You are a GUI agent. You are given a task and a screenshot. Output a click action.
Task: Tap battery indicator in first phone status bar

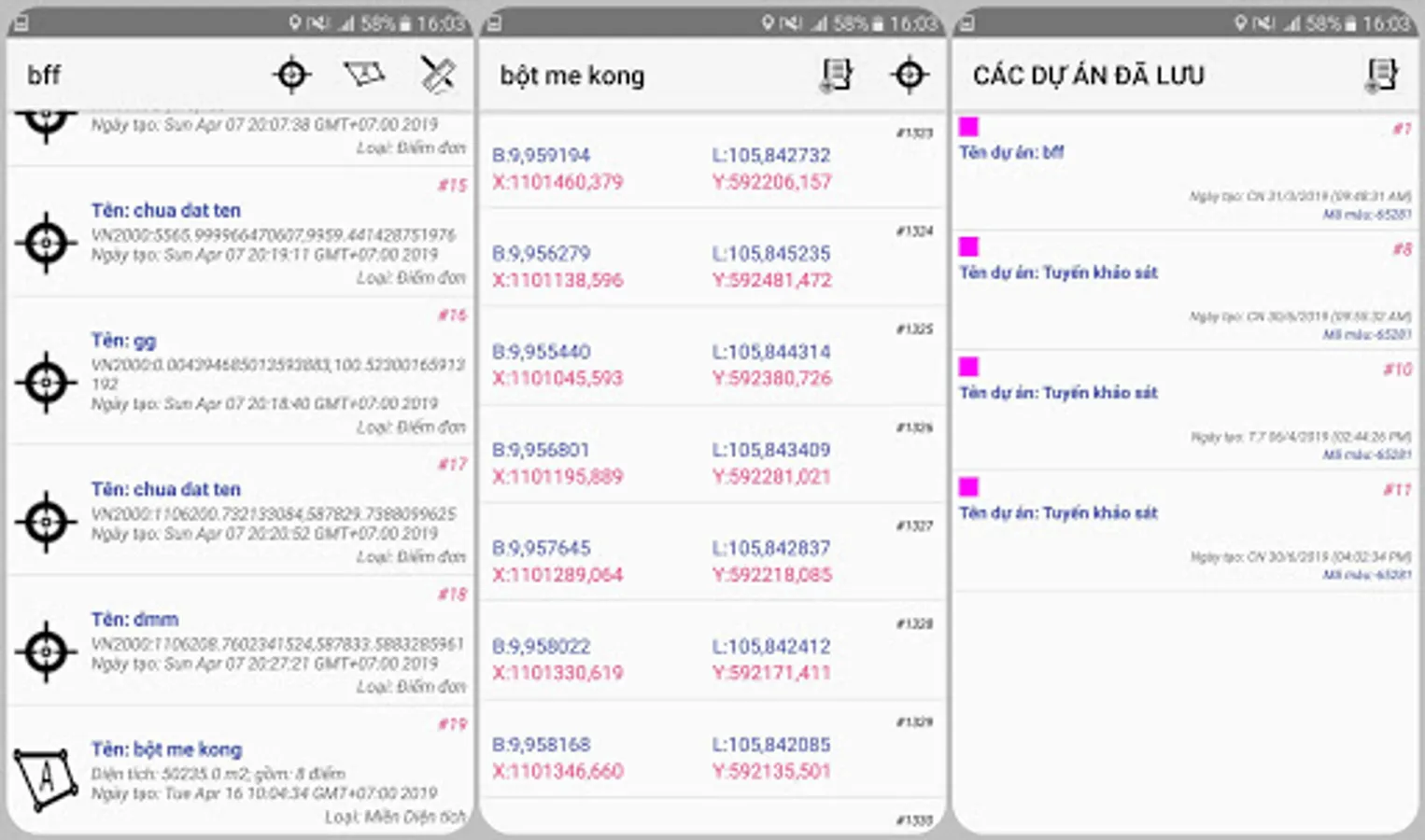405,23
